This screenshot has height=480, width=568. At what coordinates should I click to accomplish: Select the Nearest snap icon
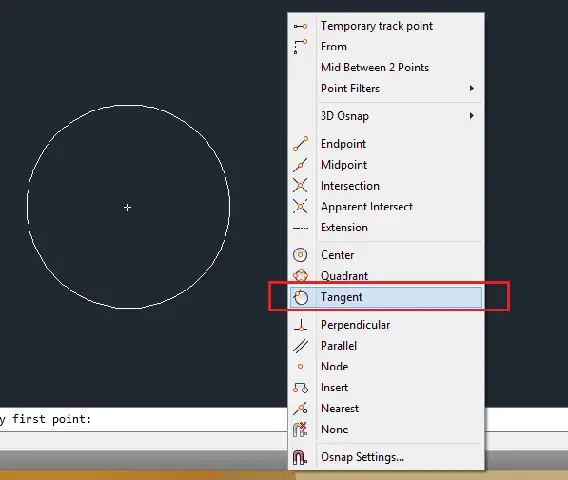click(x=300, y=408)
